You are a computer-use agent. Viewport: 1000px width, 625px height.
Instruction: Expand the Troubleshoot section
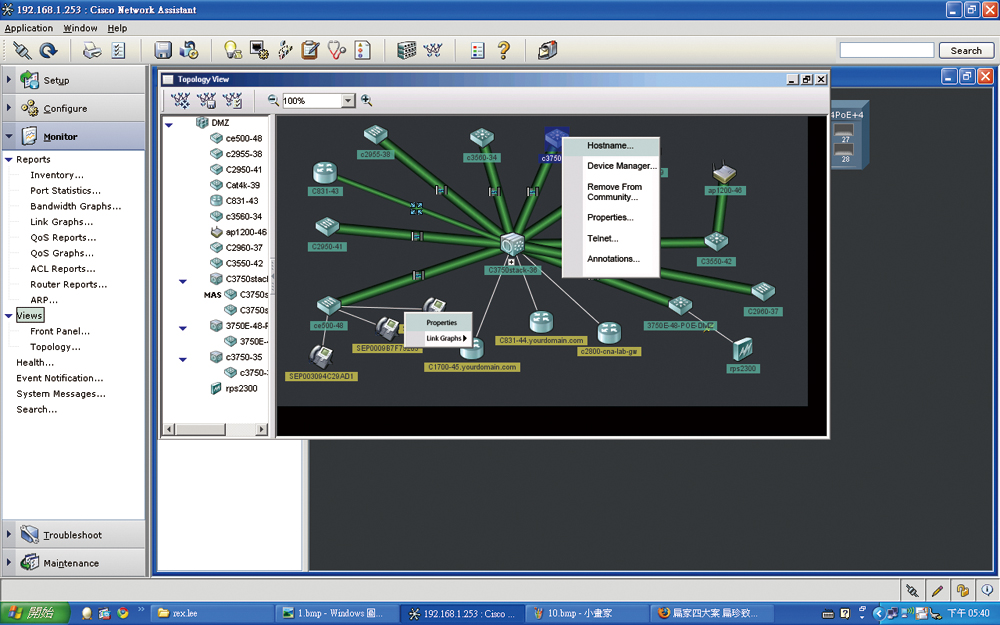click(9, 534)
